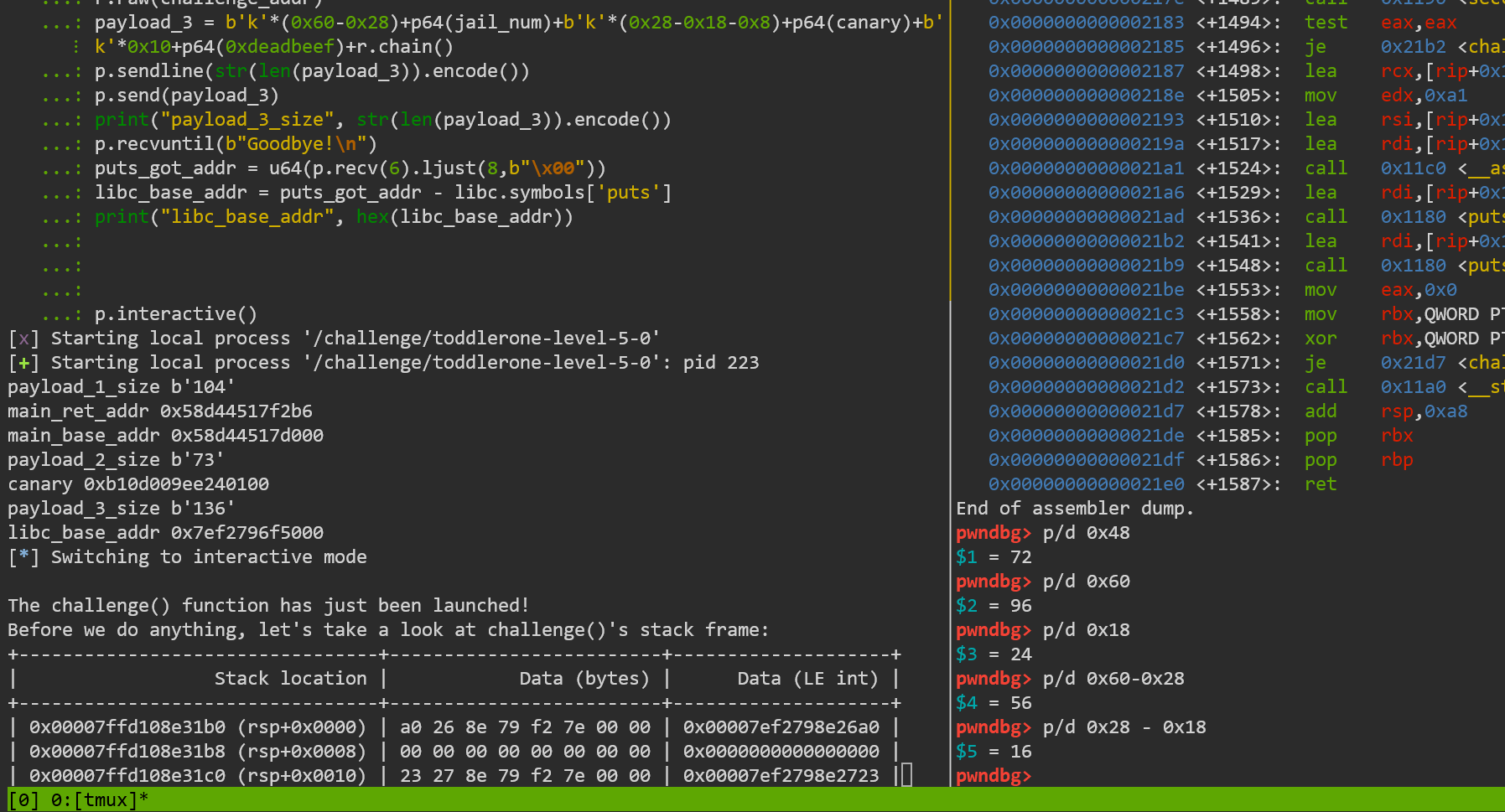Click the LE int value 0x00007ef2798e2723

(x=781, y=776)
